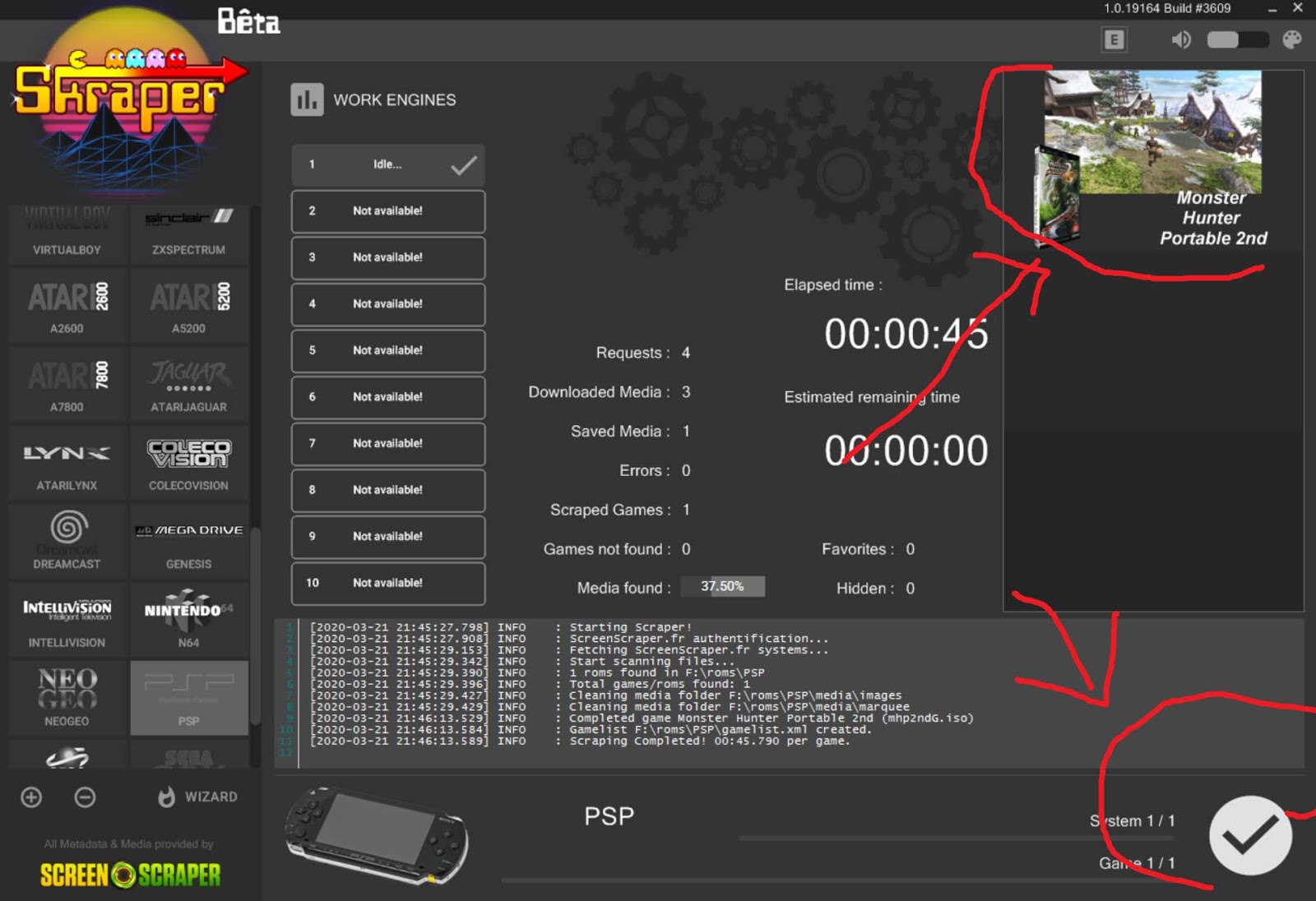Click the PSP console image
The image size is (1316, 901).
pyautogui.click(x=377, y=835)
